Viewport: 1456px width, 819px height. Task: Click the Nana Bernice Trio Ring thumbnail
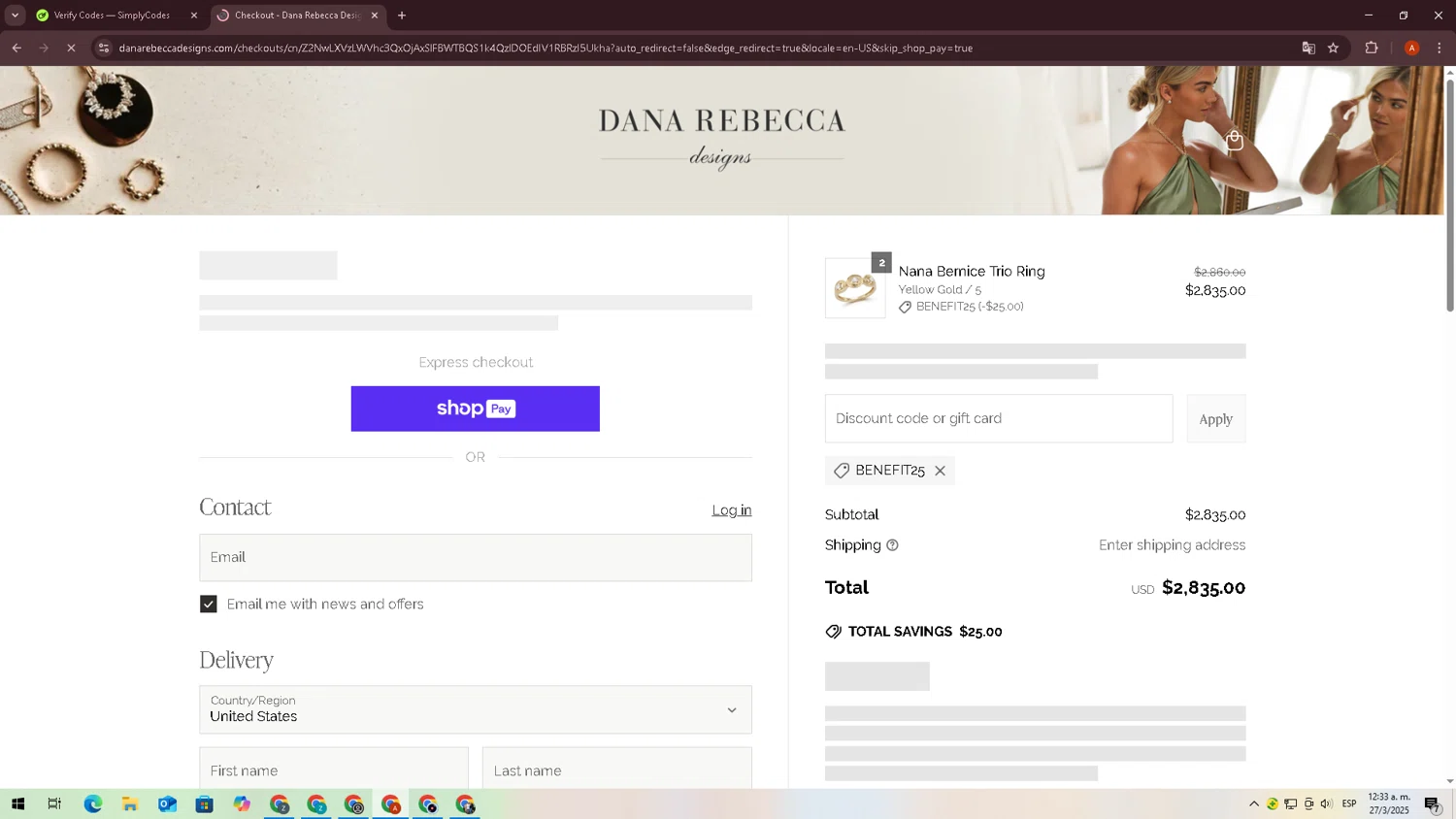855,287
